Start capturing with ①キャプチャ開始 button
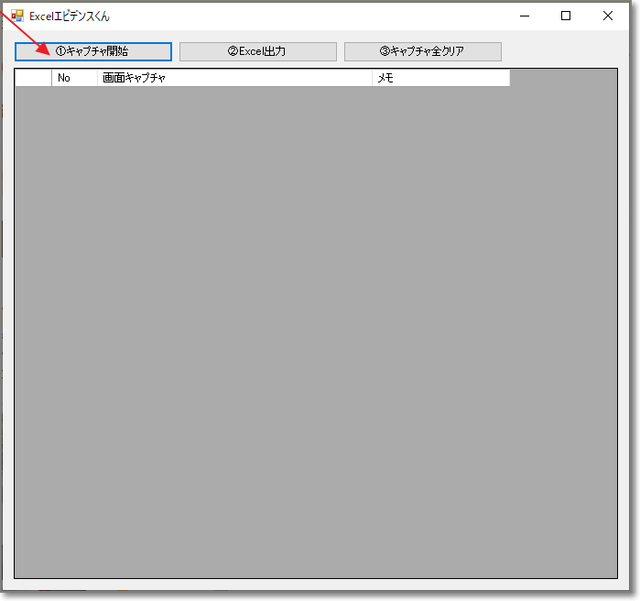The image size is (640, 601). click(x=93, y=51)
